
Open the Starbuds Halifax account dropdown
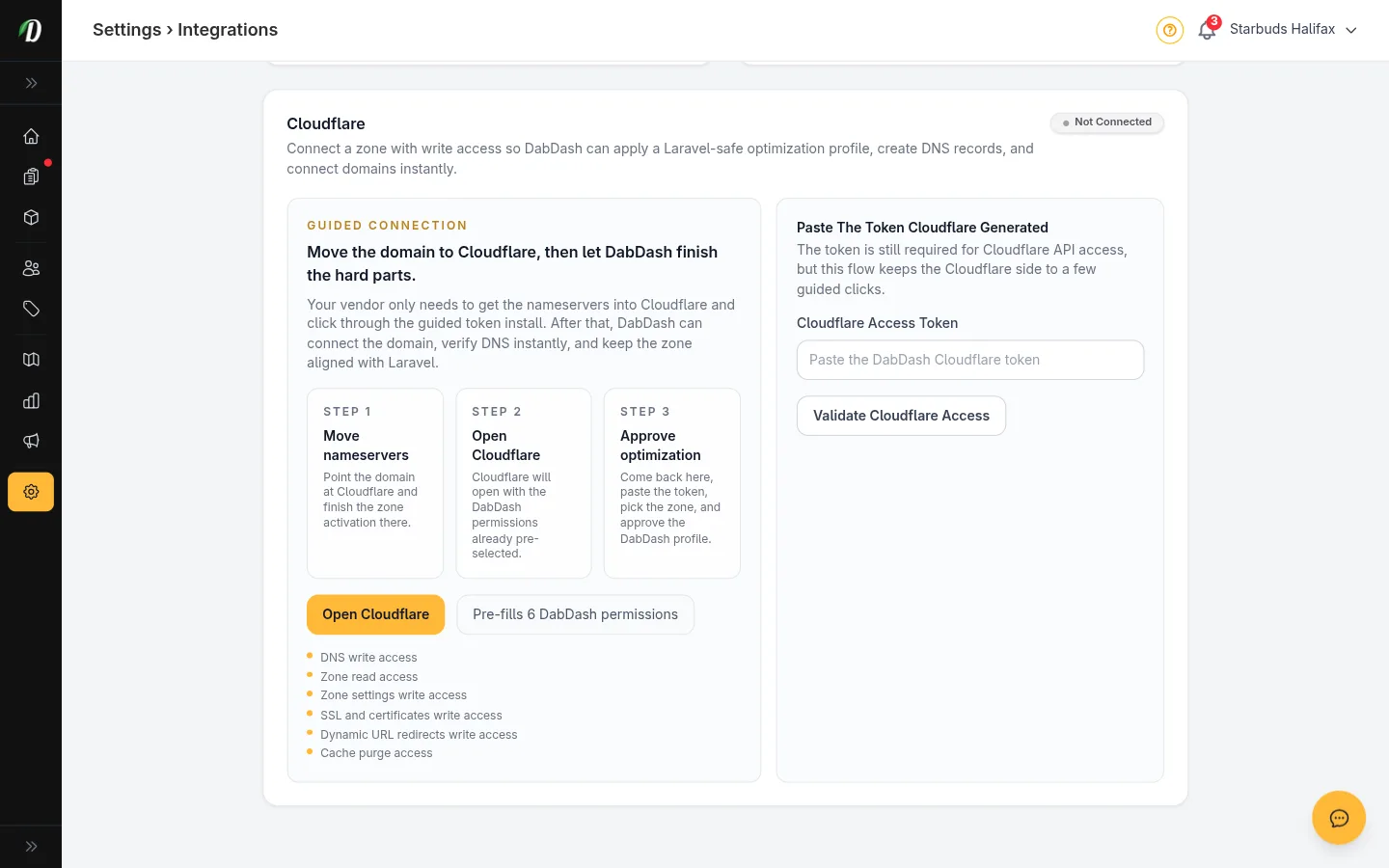pyautogui.click(x=1293, y=30)
